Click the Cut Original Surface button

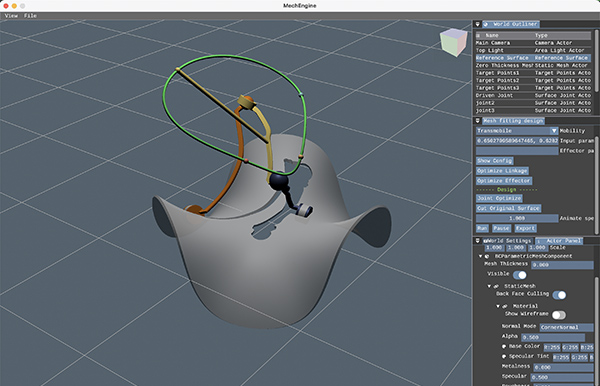pyautogui.click(x=508, y=208)
